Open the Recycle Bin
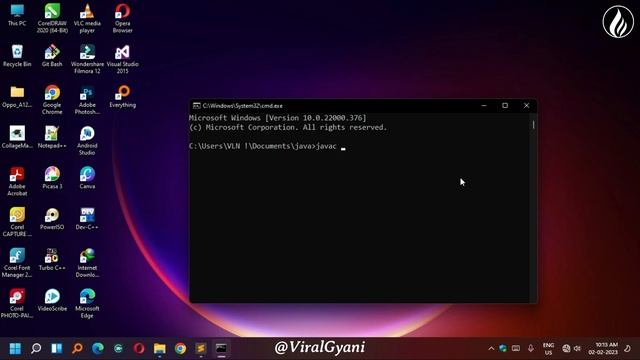Image resolution: width=640 pixels, height=360 pixels. coord(17,56)
